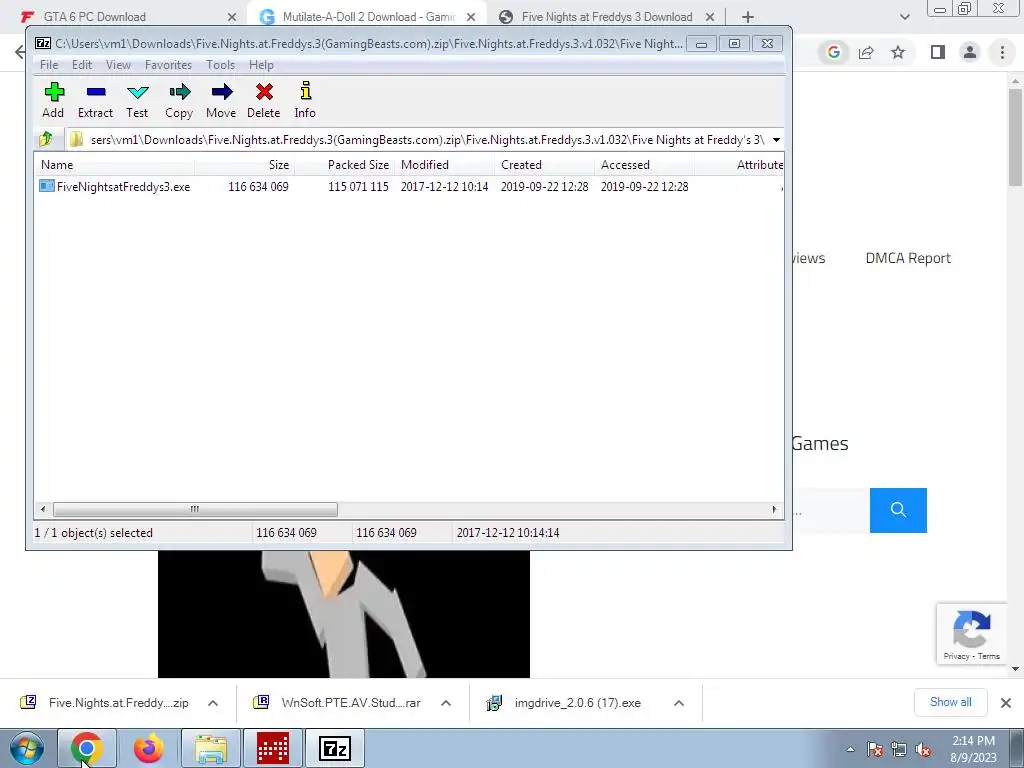
Task: Click the DMCA Report link
Action: [x=908, y=258]
